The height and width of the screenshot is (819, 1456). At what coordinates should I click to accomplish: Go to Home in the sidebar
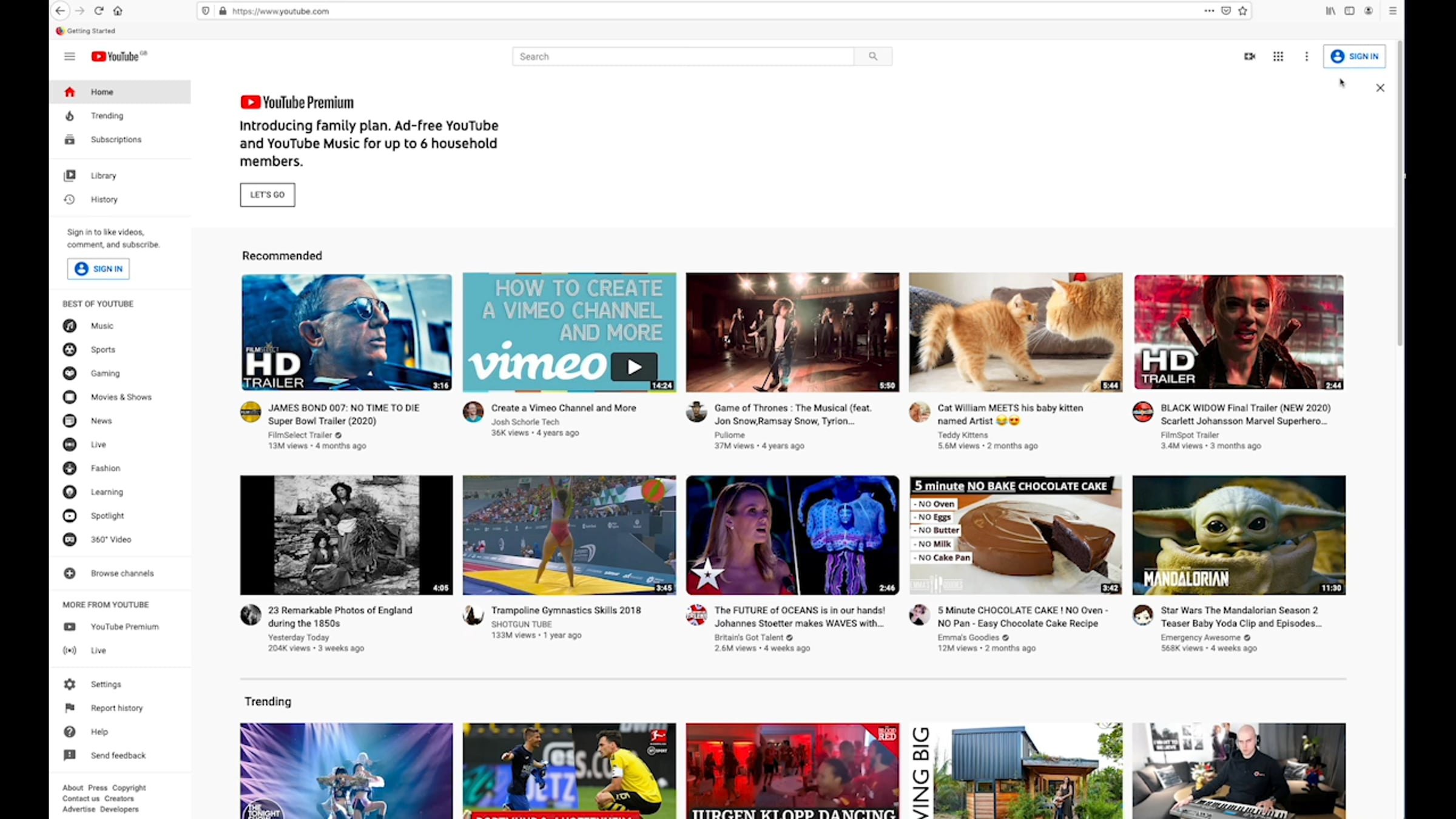click(x=120, y=92)
